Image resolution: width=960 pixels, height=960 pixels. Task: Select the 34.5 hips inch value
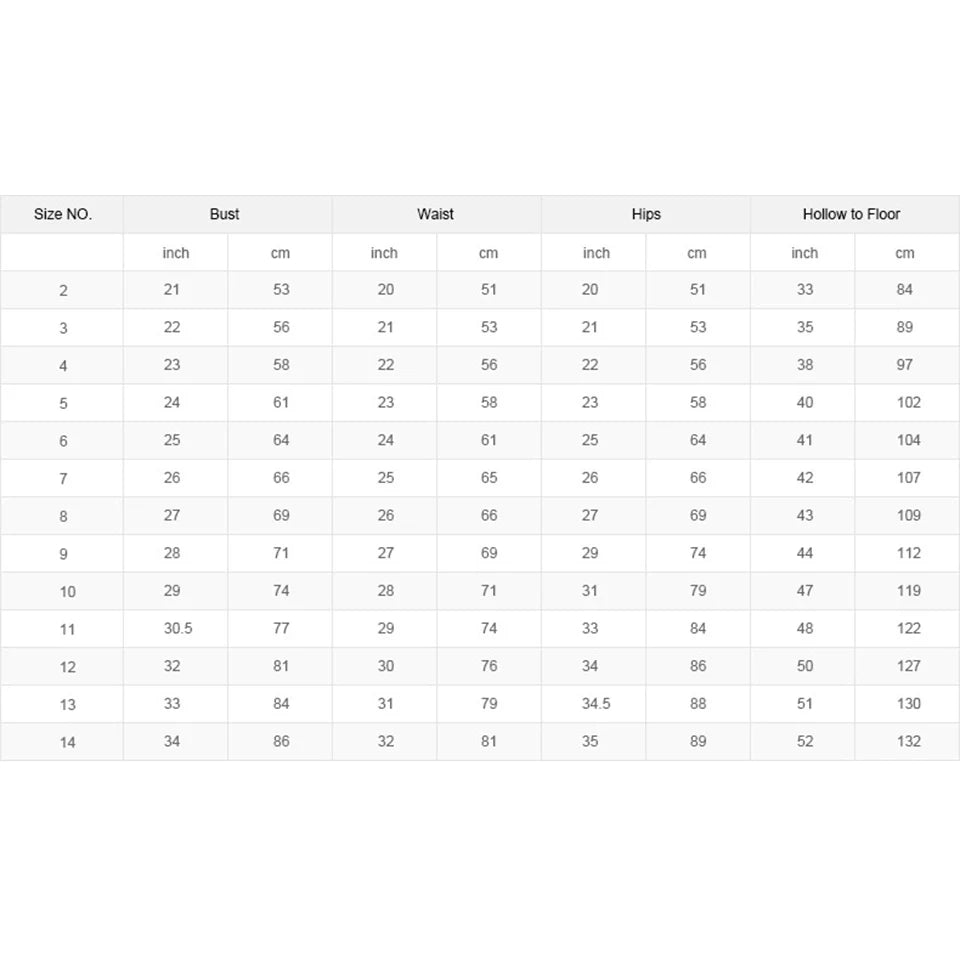[x=596, y=704]
